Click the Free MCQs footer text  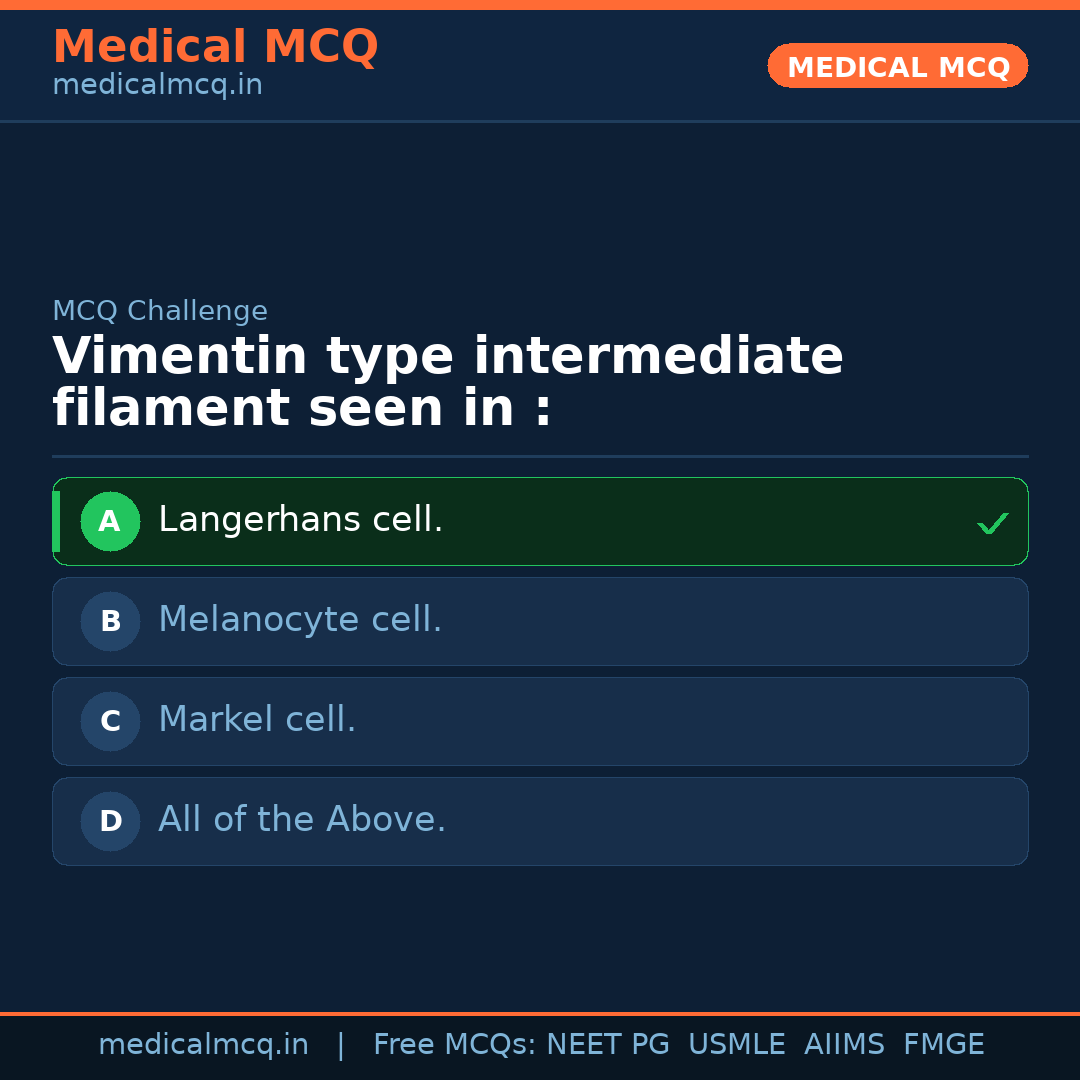click(x=454, y=1045)
